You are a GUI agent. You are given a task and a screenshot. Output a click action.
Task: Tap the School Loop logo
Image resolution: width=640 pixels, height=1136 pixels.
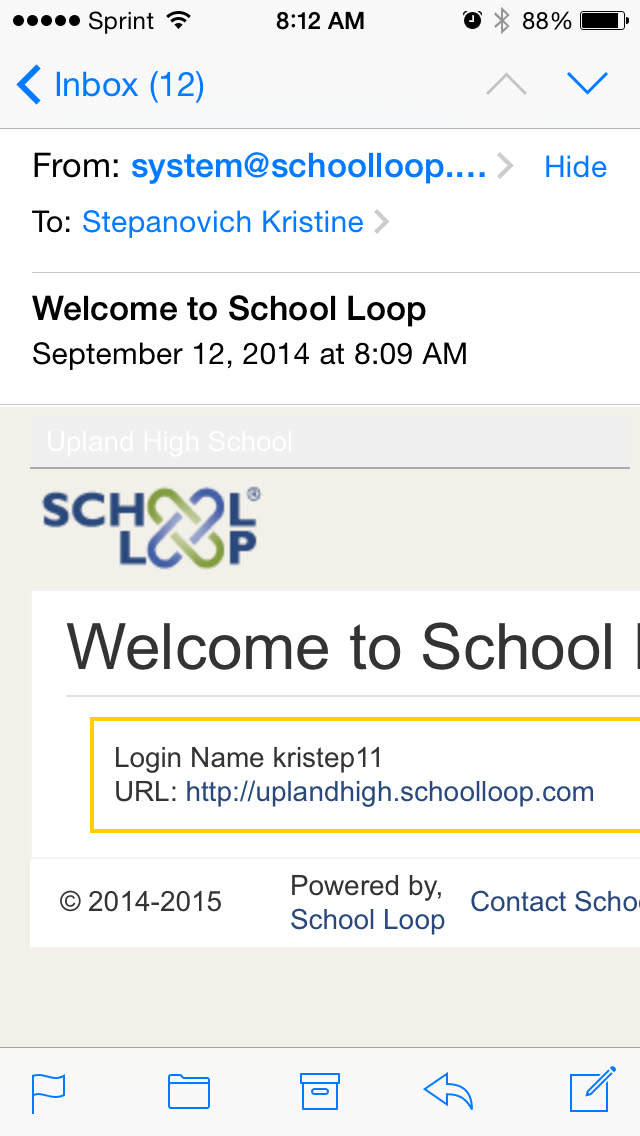(150, 527)
